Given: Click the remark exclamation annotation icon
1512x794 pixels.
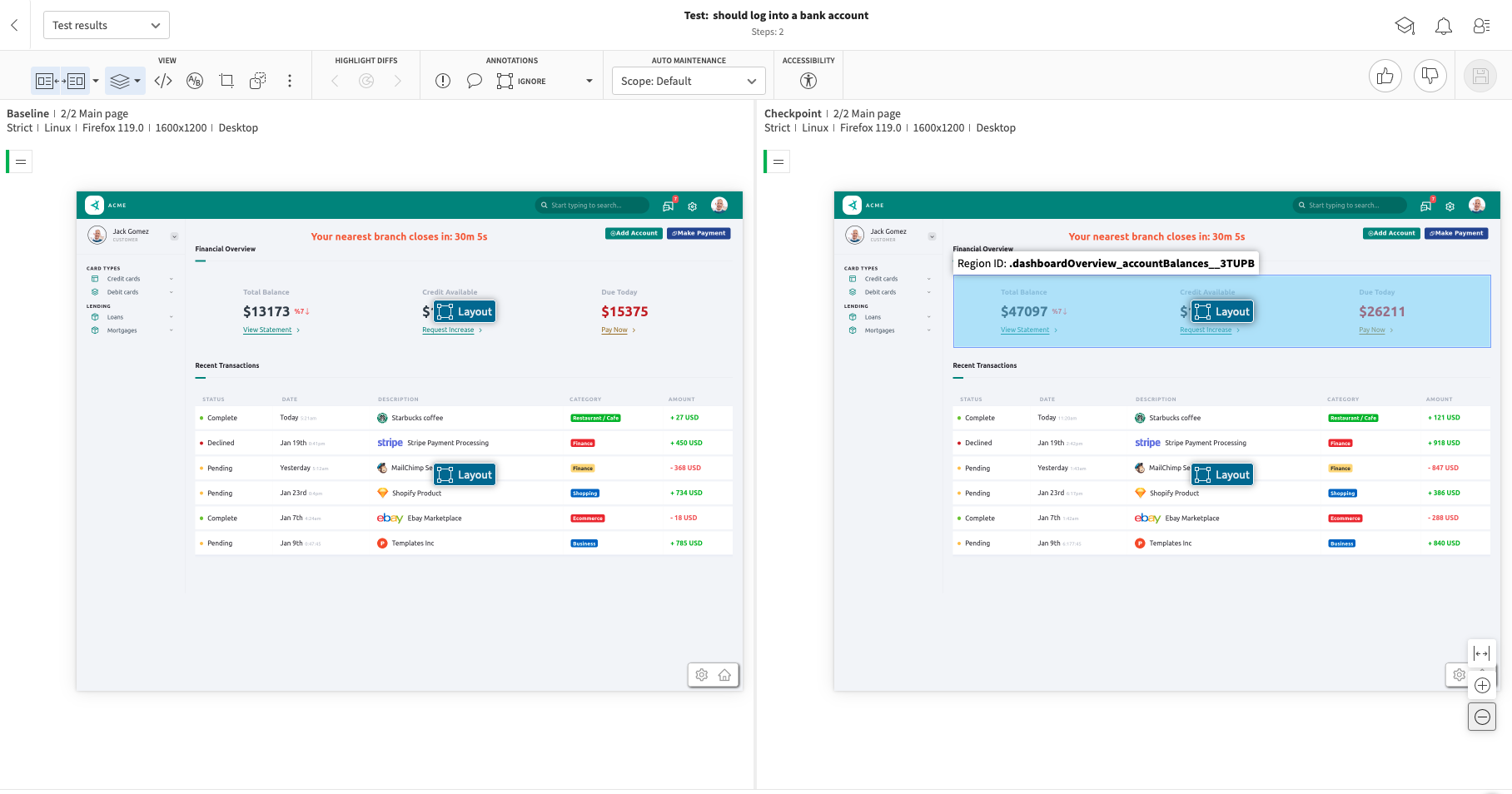Looking at the screenshot, I should (x=443, y=81).
